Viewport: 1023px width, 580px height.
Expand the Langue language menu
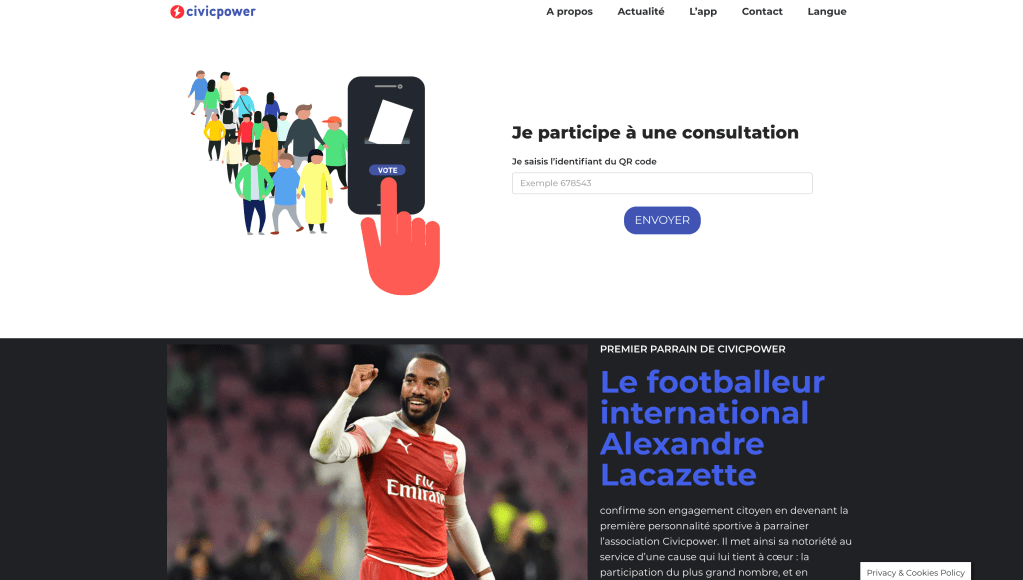tap(827, 11)
